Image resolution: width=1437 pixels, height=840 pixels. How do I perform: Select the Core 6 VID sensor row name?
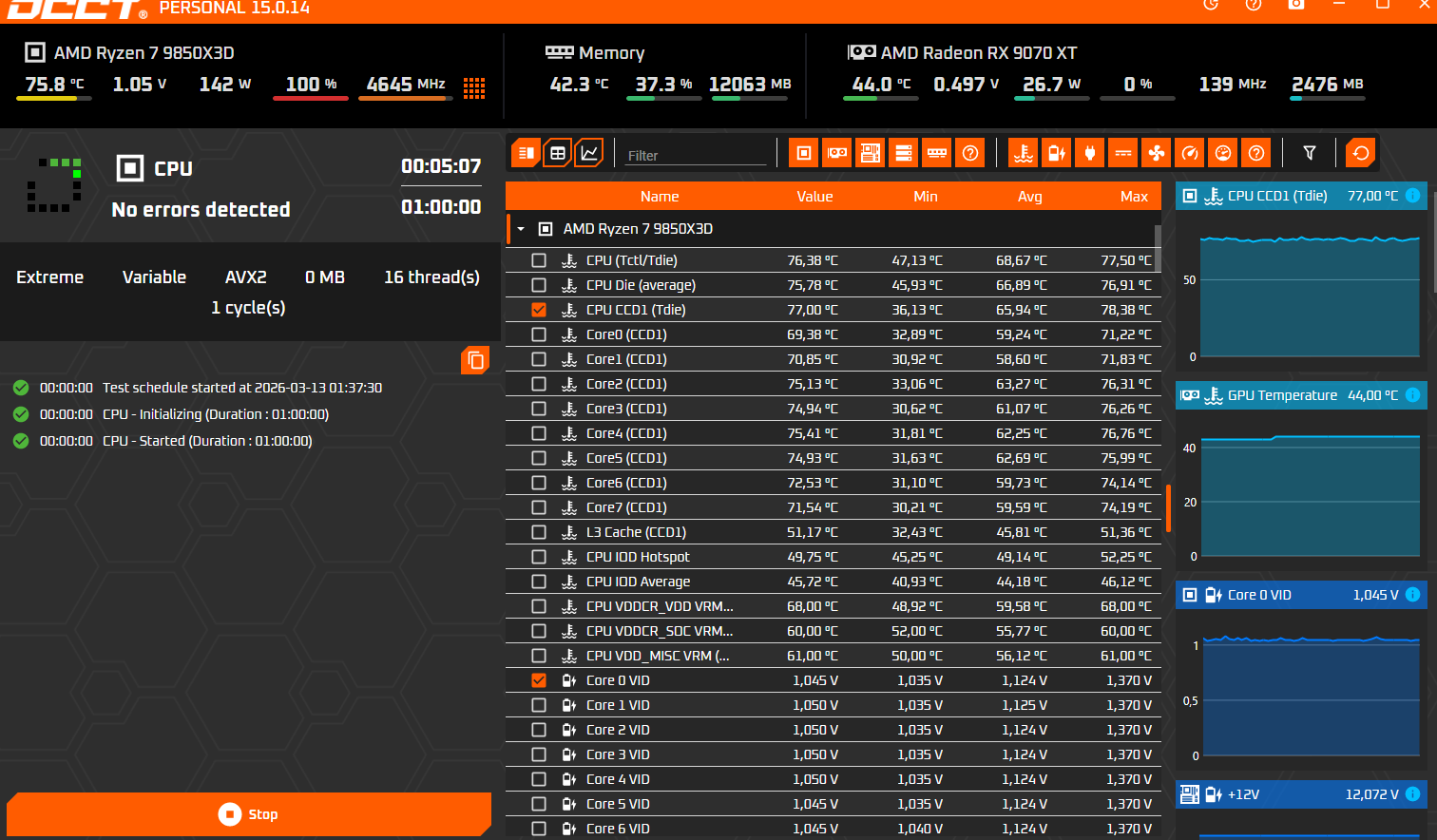[618, 829]
